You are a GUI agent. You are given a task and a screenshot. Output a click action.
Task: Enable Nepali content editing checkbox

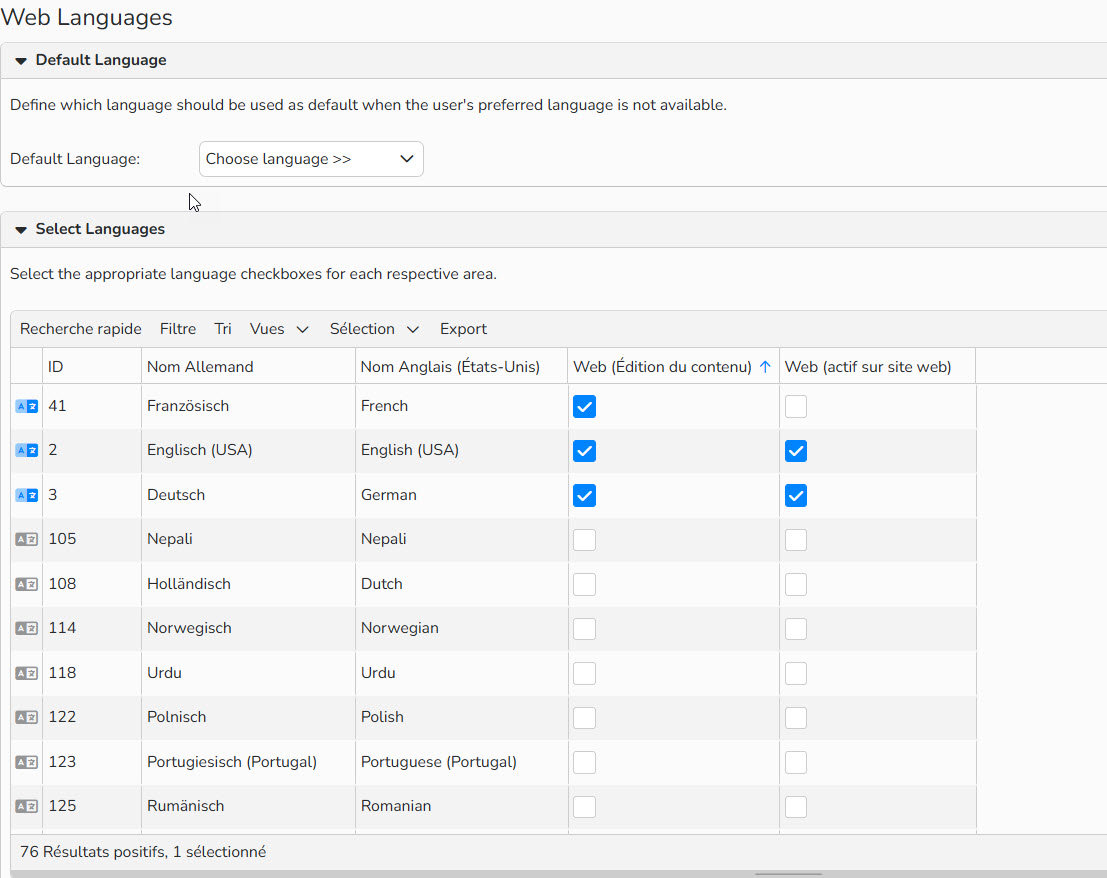[x=585, y=540]
